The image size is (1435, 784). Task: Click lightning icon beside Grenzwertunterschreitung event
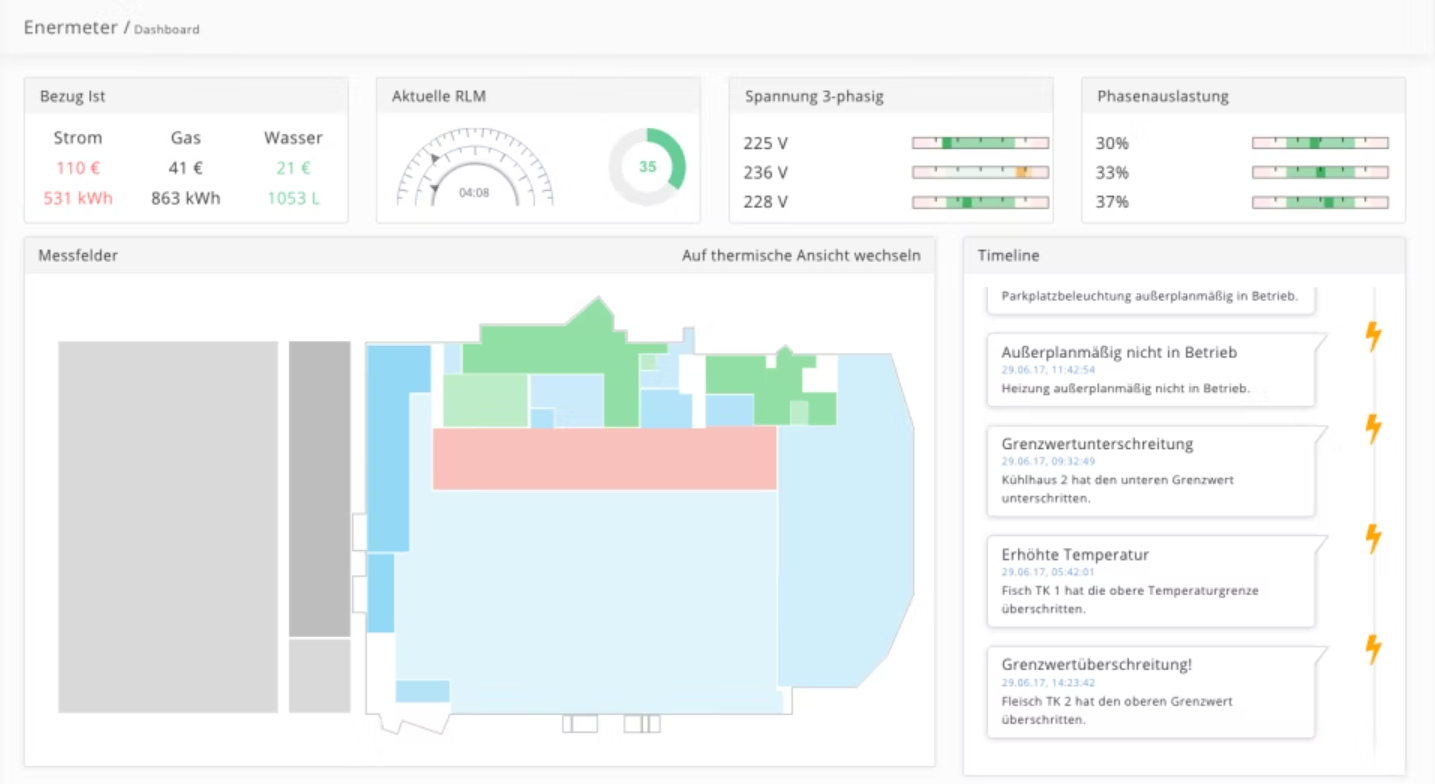pos(1373,429)
